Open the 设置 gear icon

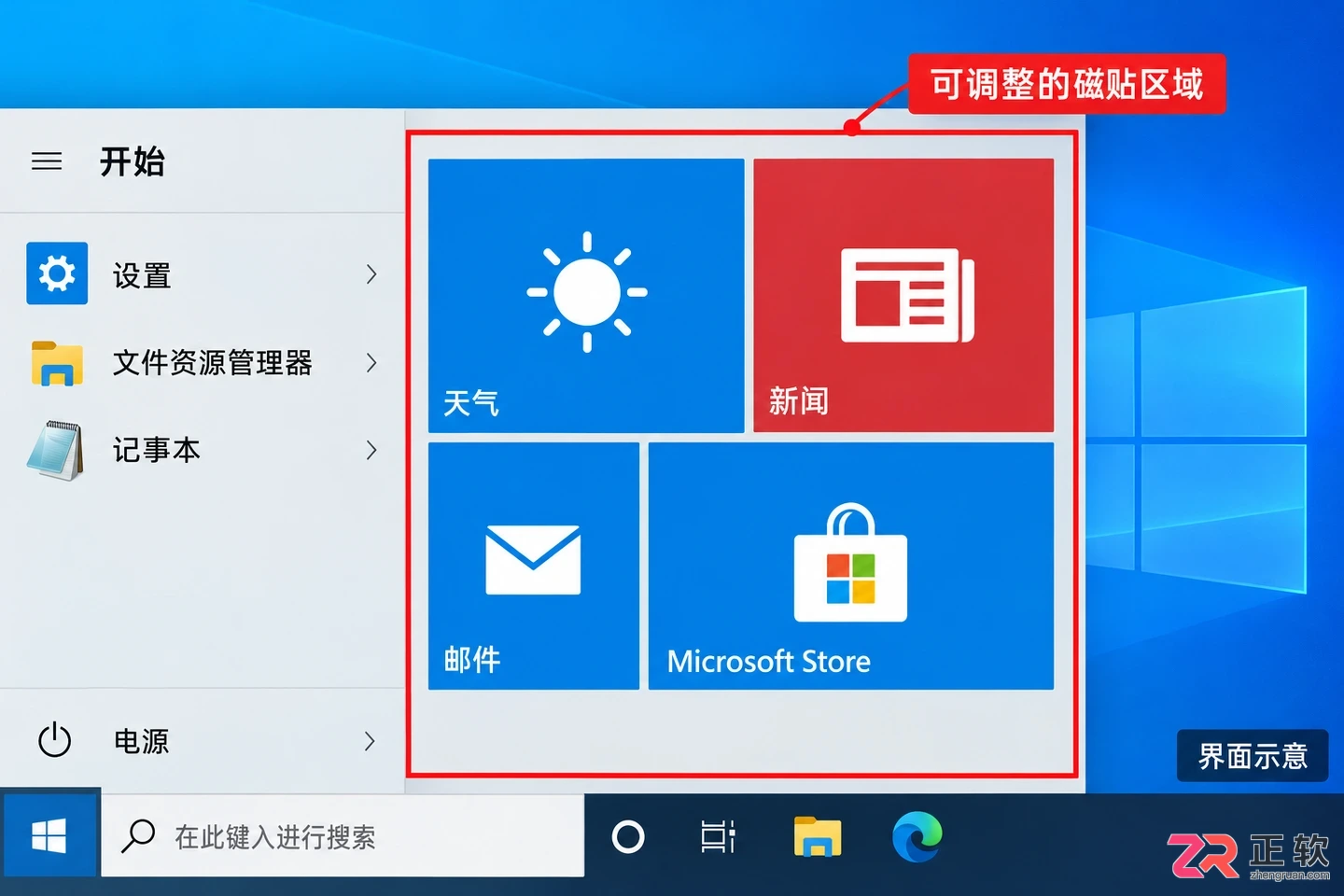pos(57,273)
